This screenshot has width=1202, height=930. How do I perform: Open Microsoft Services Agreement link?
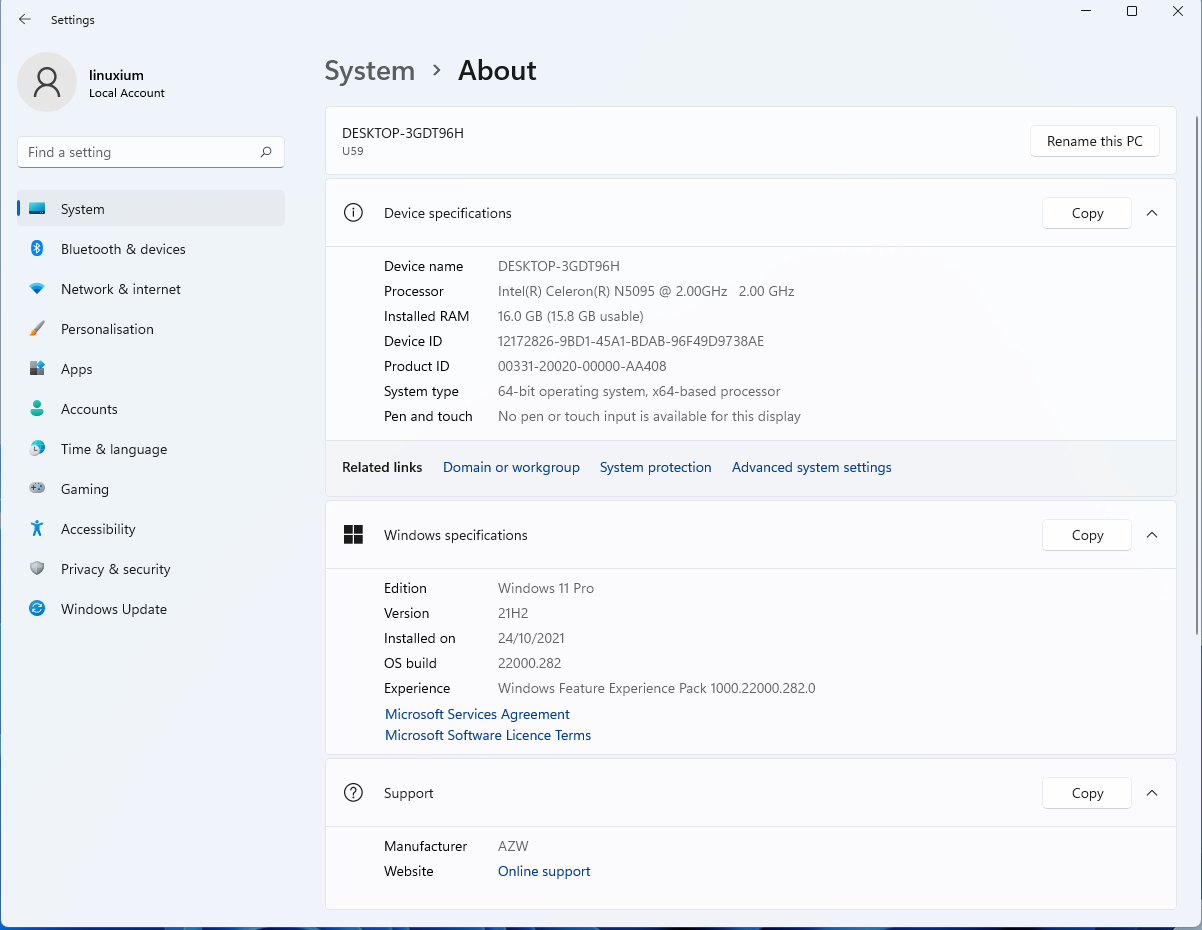[477, 714]
